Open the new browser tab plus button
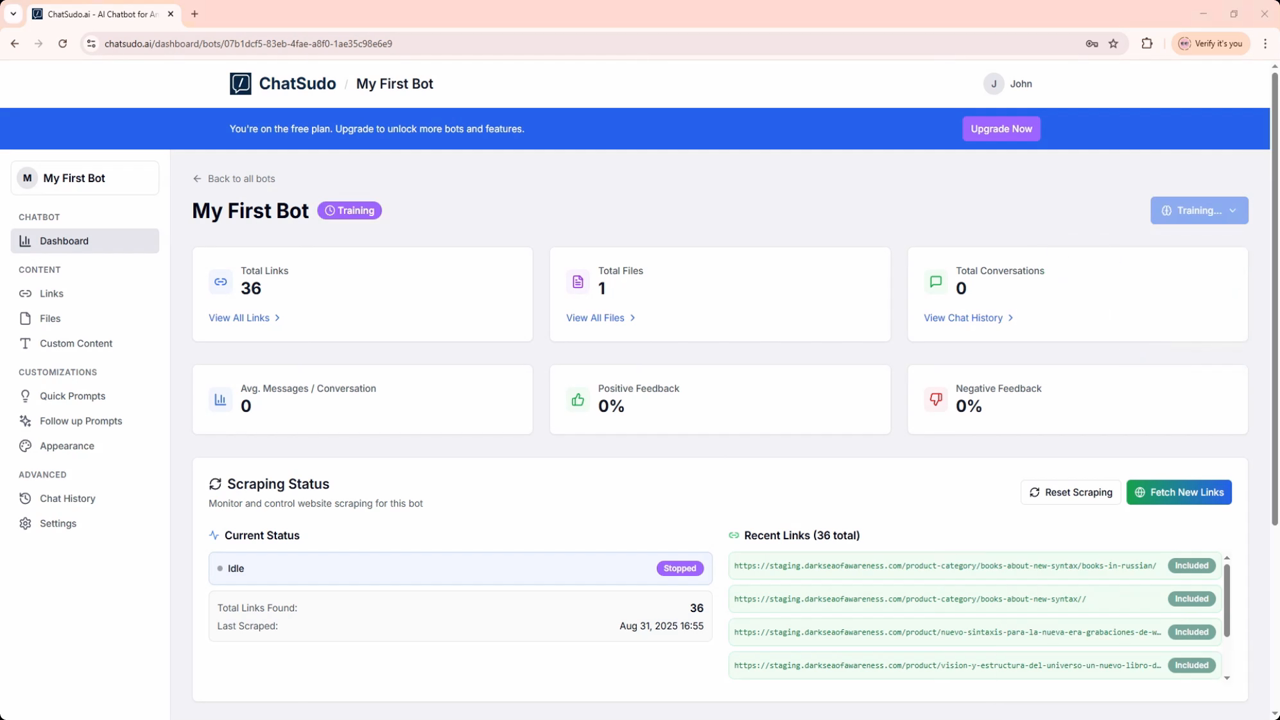The image size is (1280, 720). tap(194, 14)
